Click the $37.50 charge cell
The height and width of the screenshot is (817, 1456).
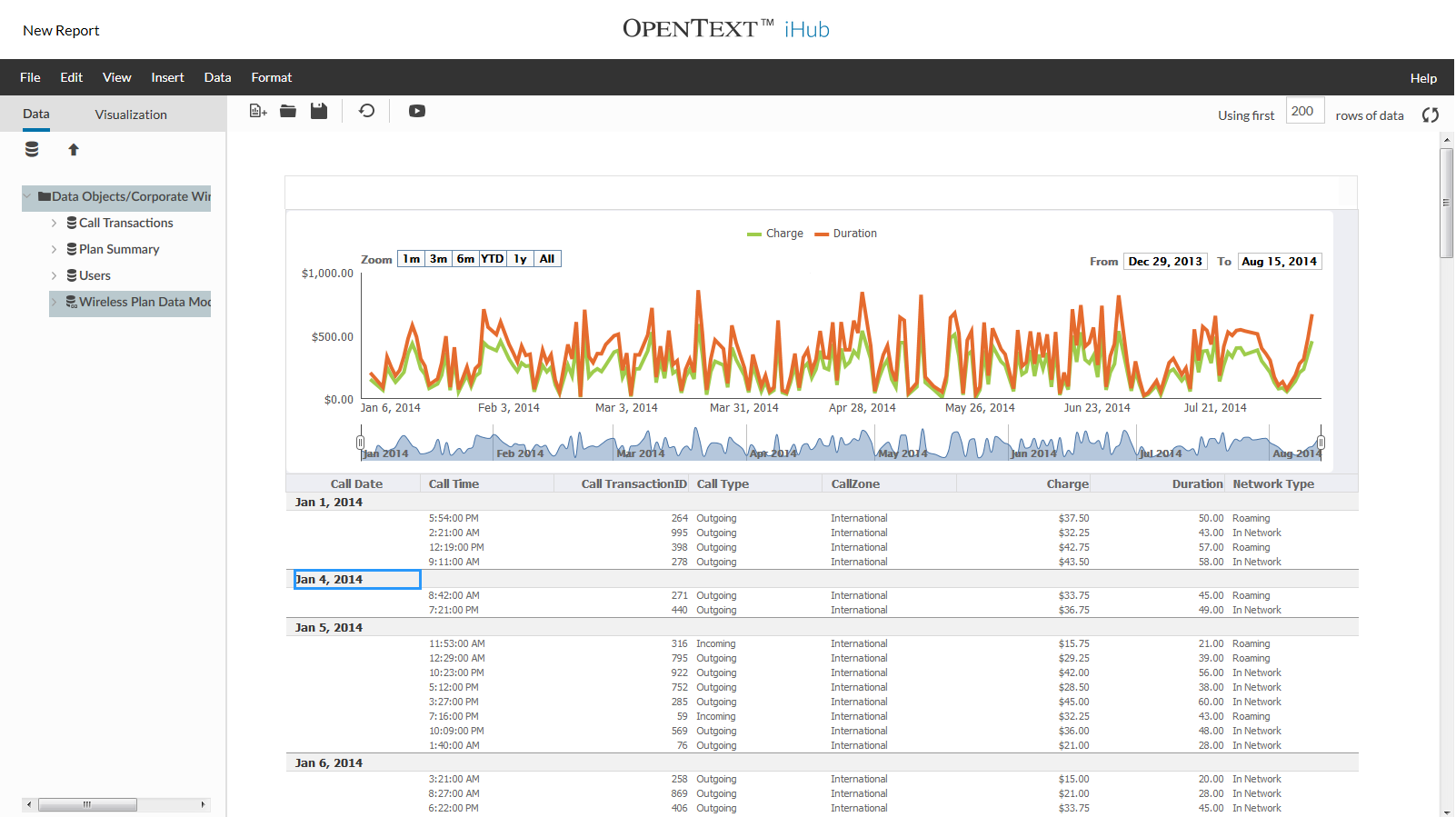1073,518
